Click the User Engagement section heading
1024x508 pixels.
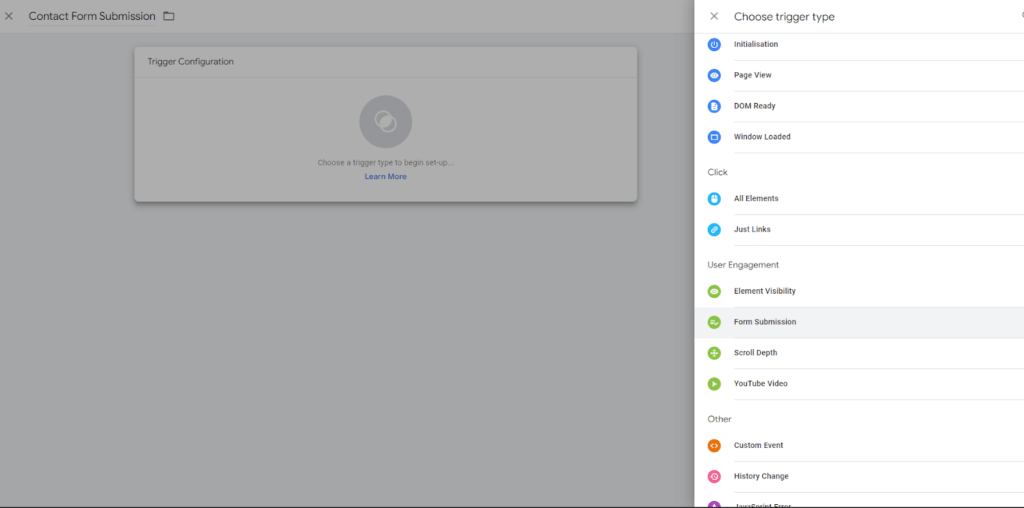743,264
